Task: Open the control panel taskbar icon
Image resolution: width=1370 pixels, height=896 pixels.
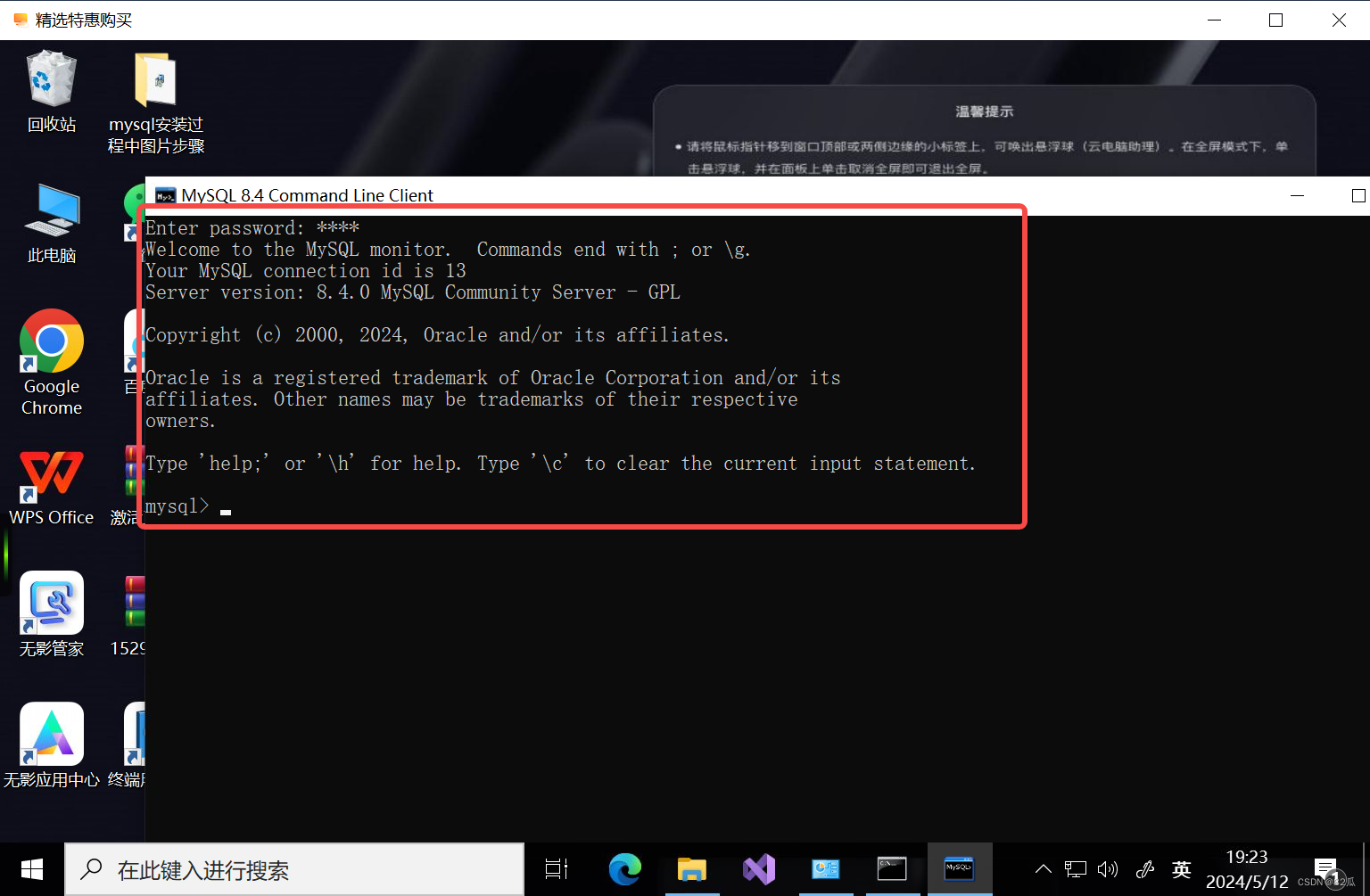Action: (826, 869)
